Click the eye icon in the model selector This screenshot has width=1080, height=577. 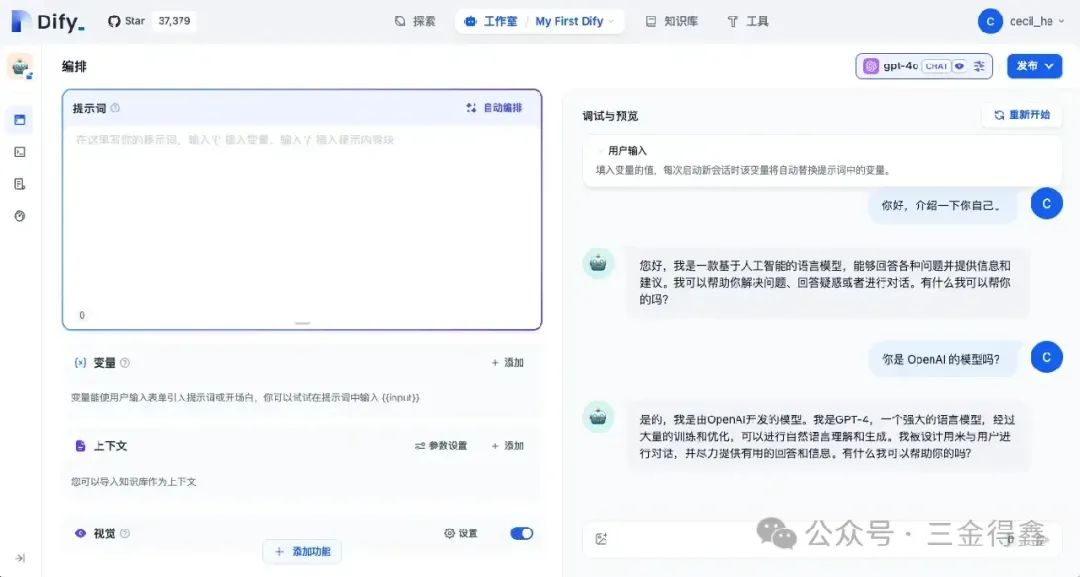pyautogui.click(x=959, y=66)
